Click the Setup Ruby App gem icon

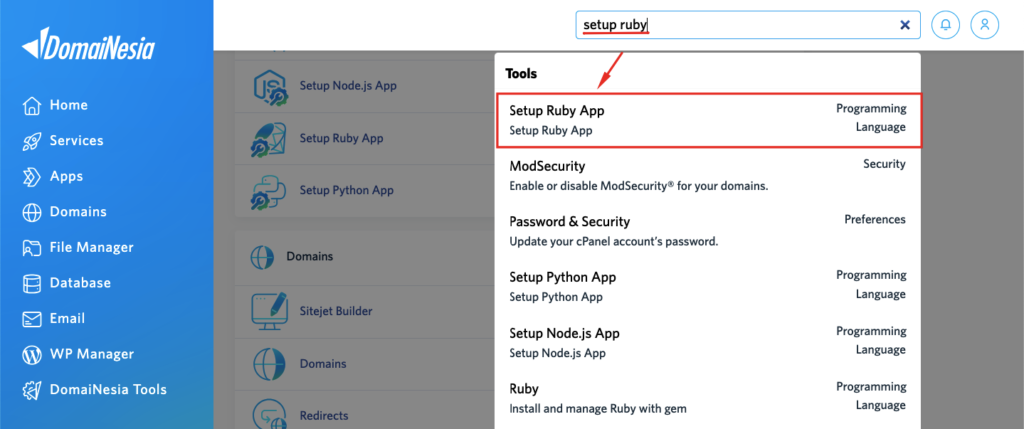coord(269,139)
